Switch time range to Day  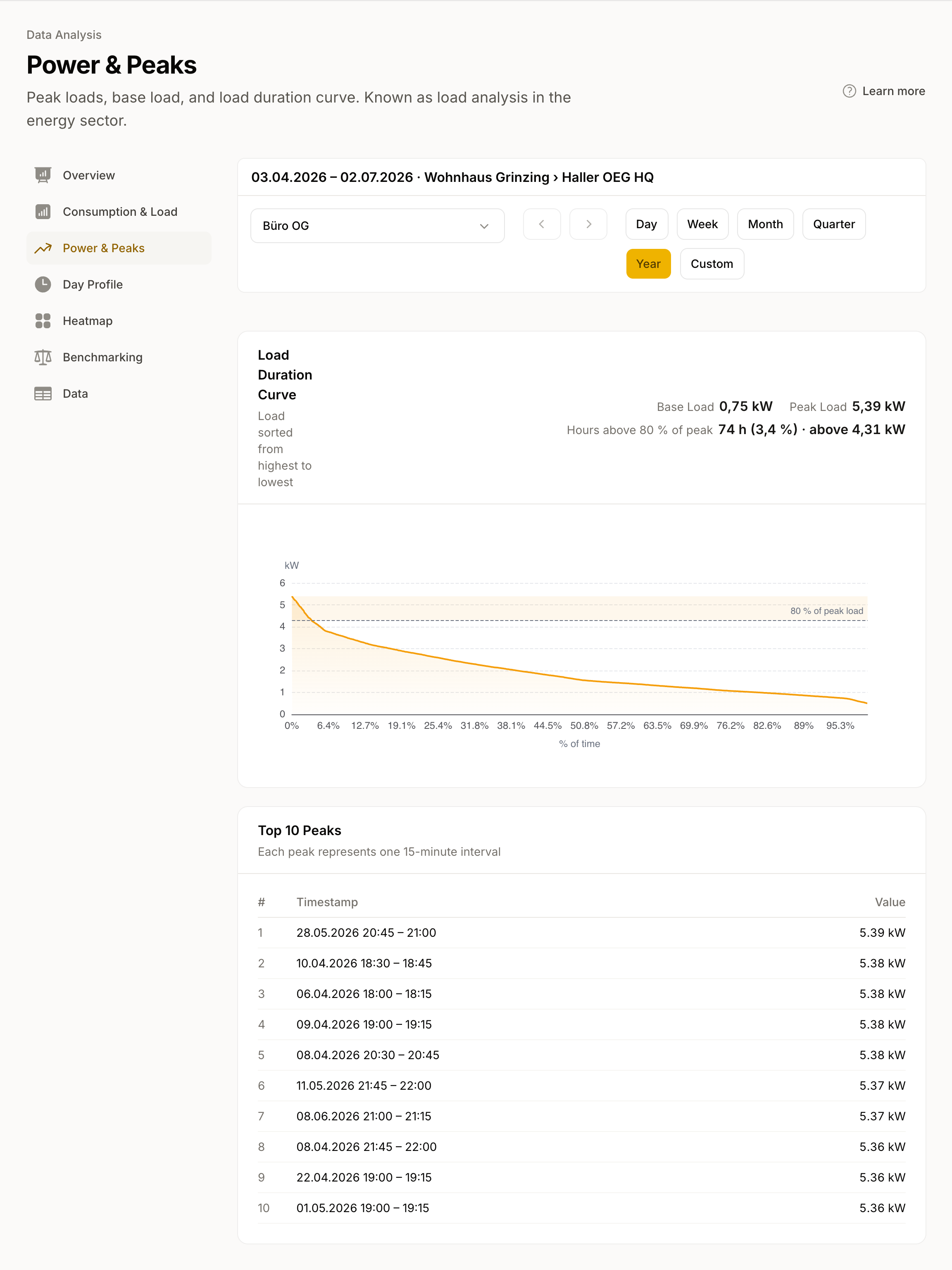click(x=646, y=224)
